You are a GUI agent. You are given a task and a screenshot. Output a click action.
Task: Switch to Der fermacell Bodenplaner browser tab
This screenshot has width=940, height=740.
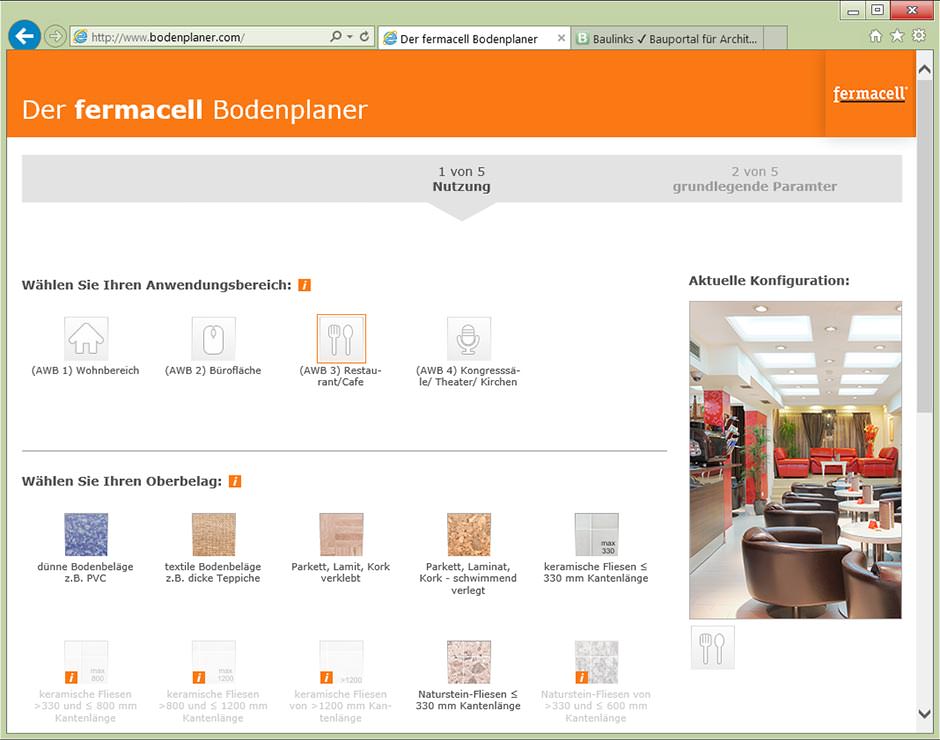[468, 39]
